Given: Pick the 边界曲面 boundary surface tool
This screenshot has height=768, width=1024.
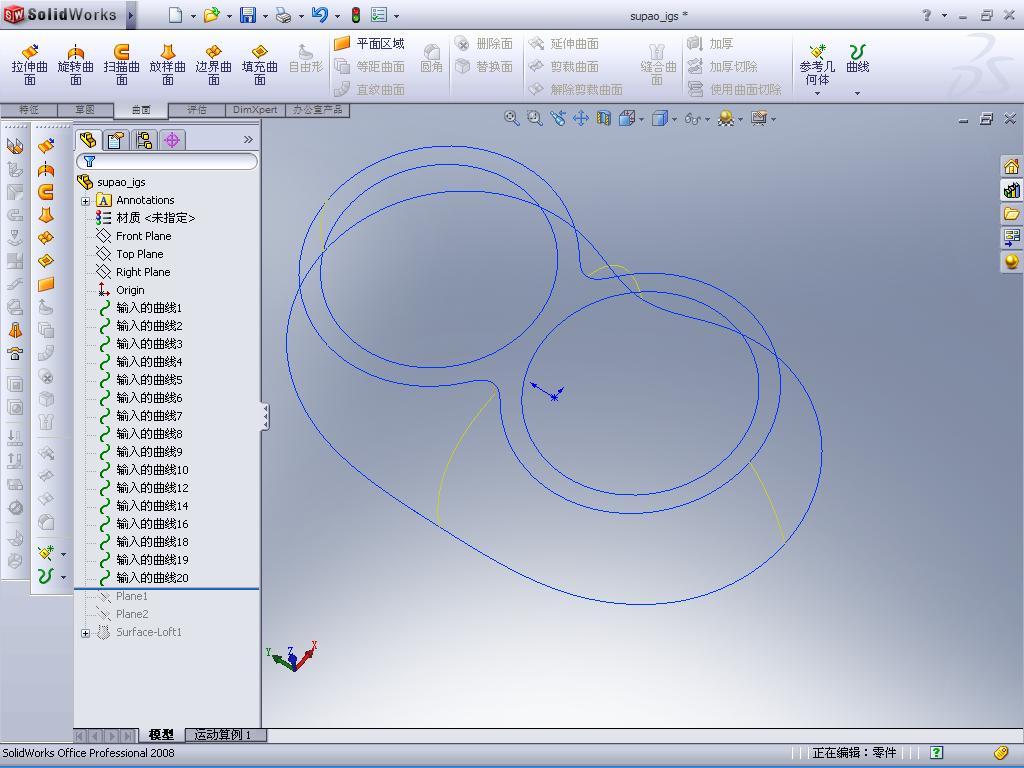Looking at the screenshot, I should point(214,64).
